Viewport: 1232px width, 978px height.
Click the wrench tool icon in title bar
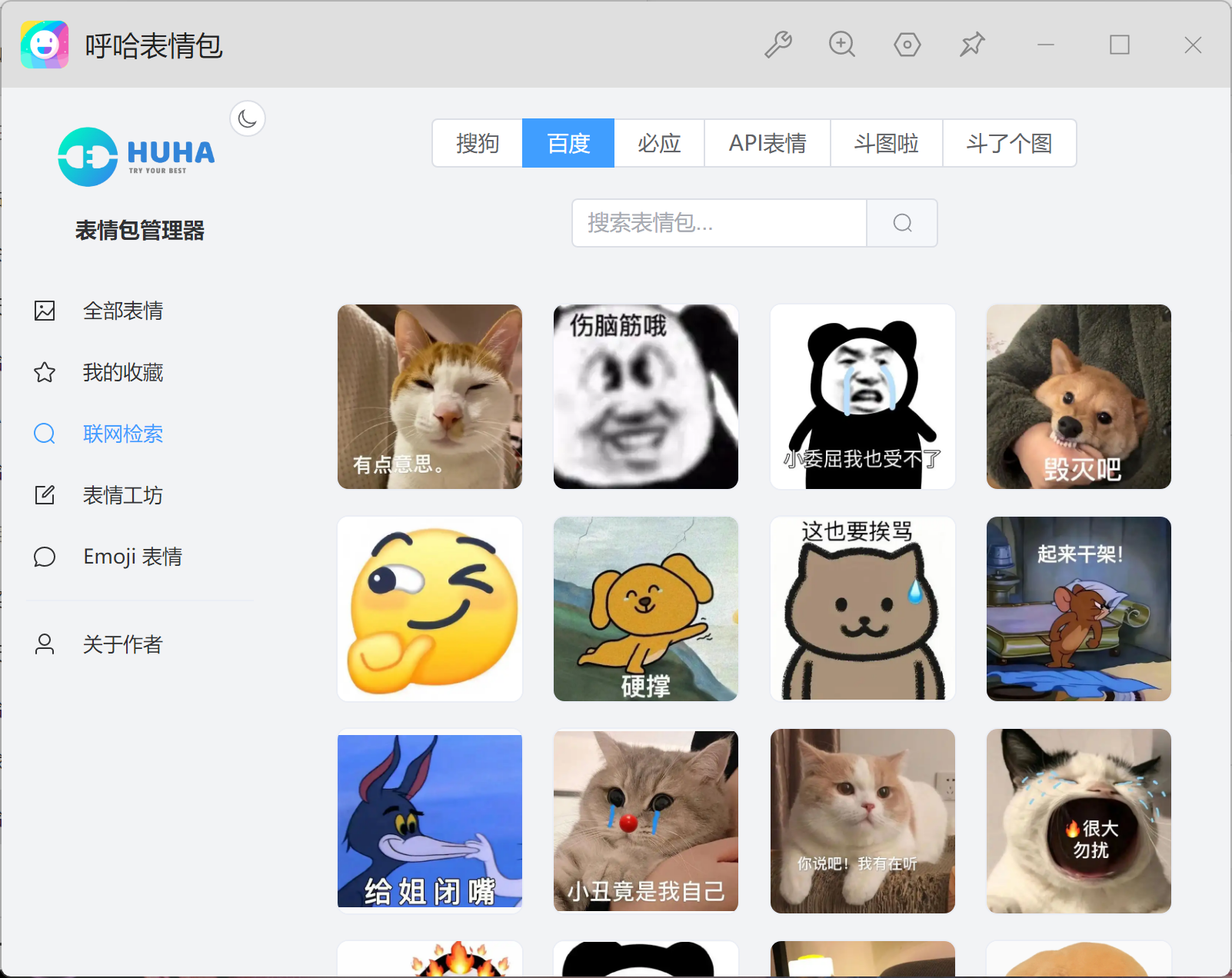click(778, 45)
